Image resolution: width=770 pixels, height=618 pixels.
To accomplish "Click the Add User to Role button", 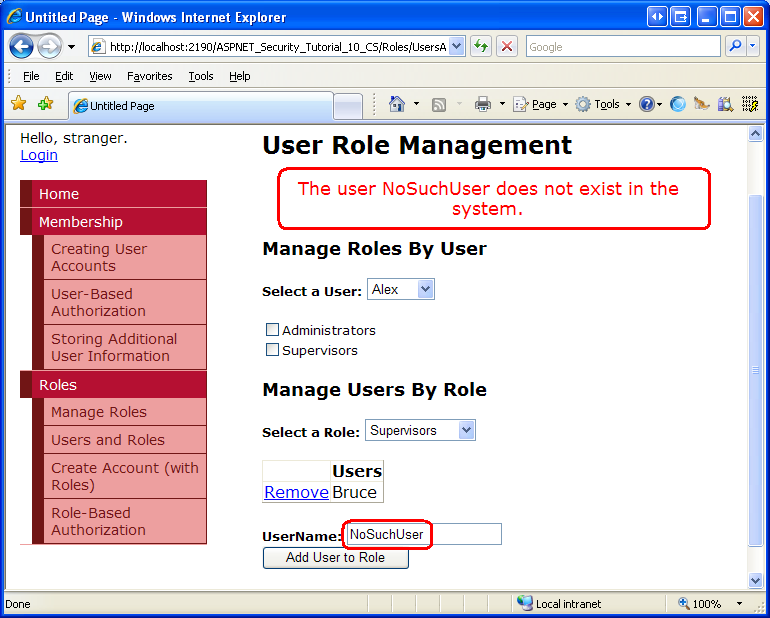I will 335,557.
